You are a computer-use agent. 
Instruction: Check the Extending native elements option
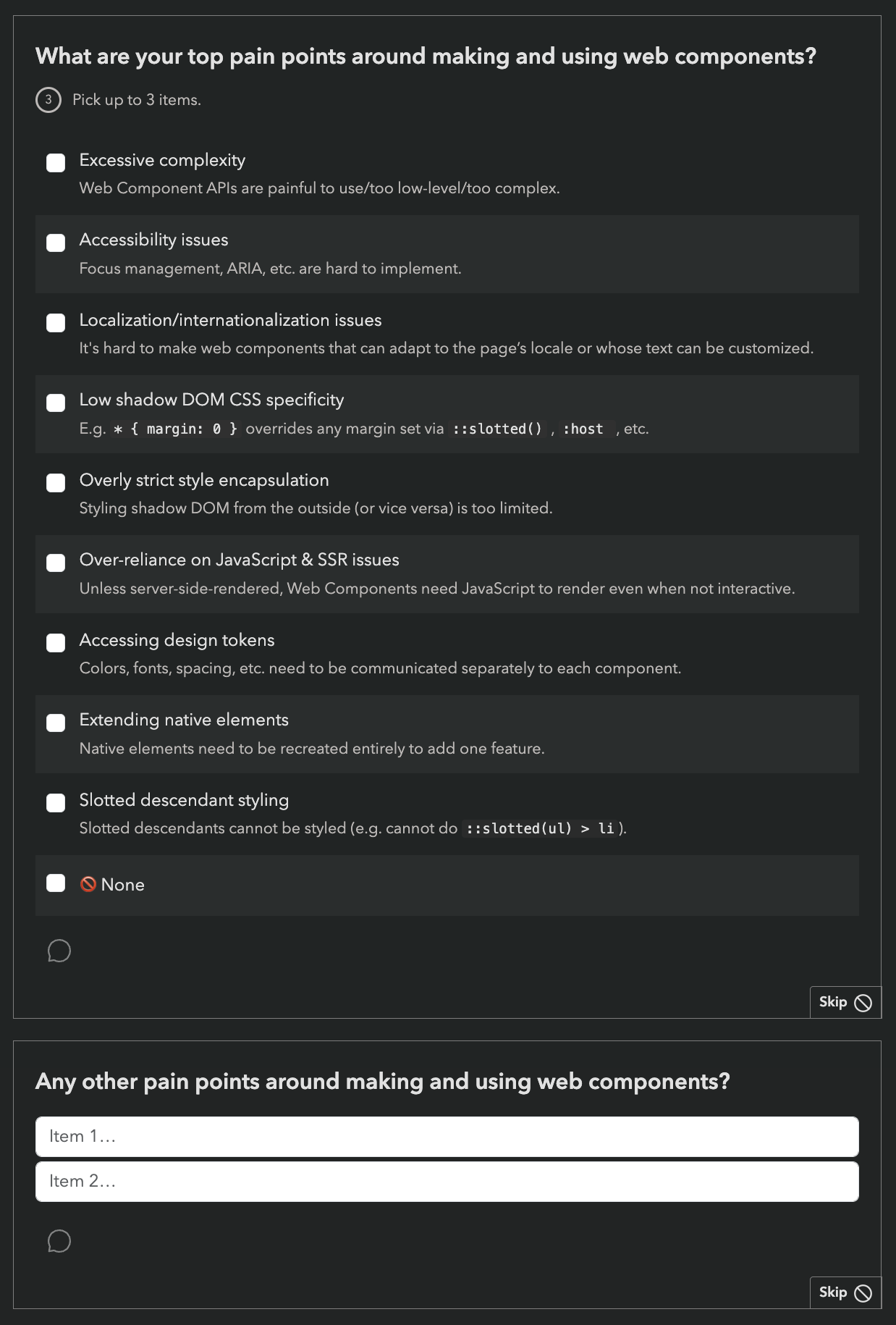pos(56,723)
